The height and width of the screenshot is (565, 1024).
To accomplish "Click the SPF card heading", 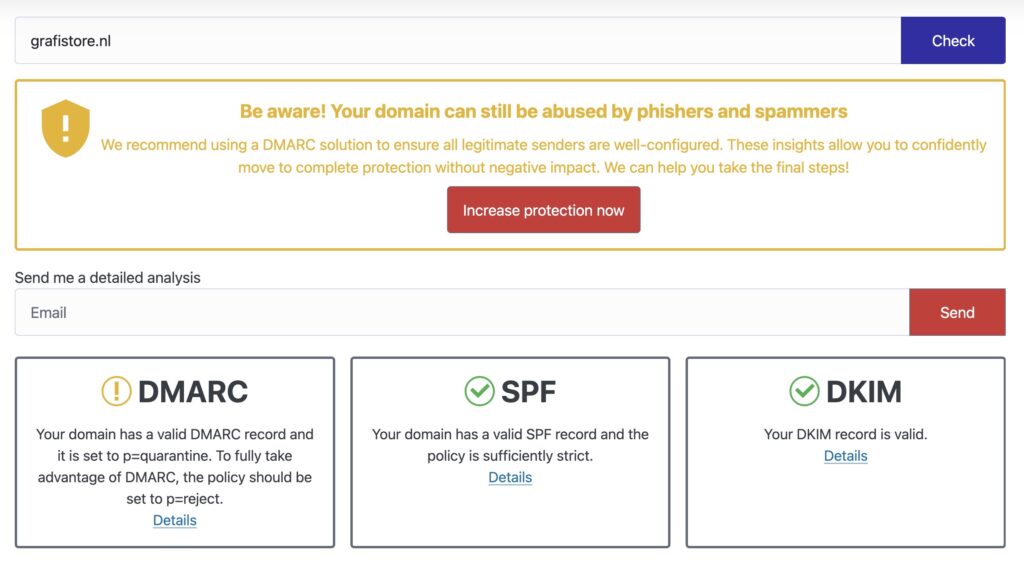I will coord(528,391).
